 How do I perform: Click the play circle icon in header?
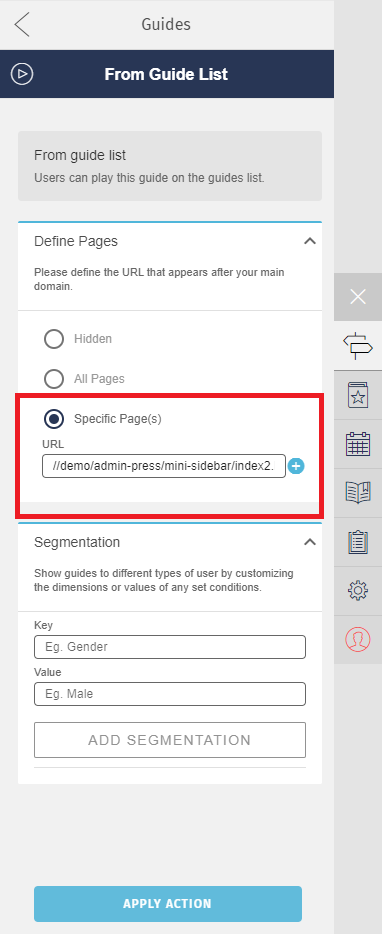point(22,74)
